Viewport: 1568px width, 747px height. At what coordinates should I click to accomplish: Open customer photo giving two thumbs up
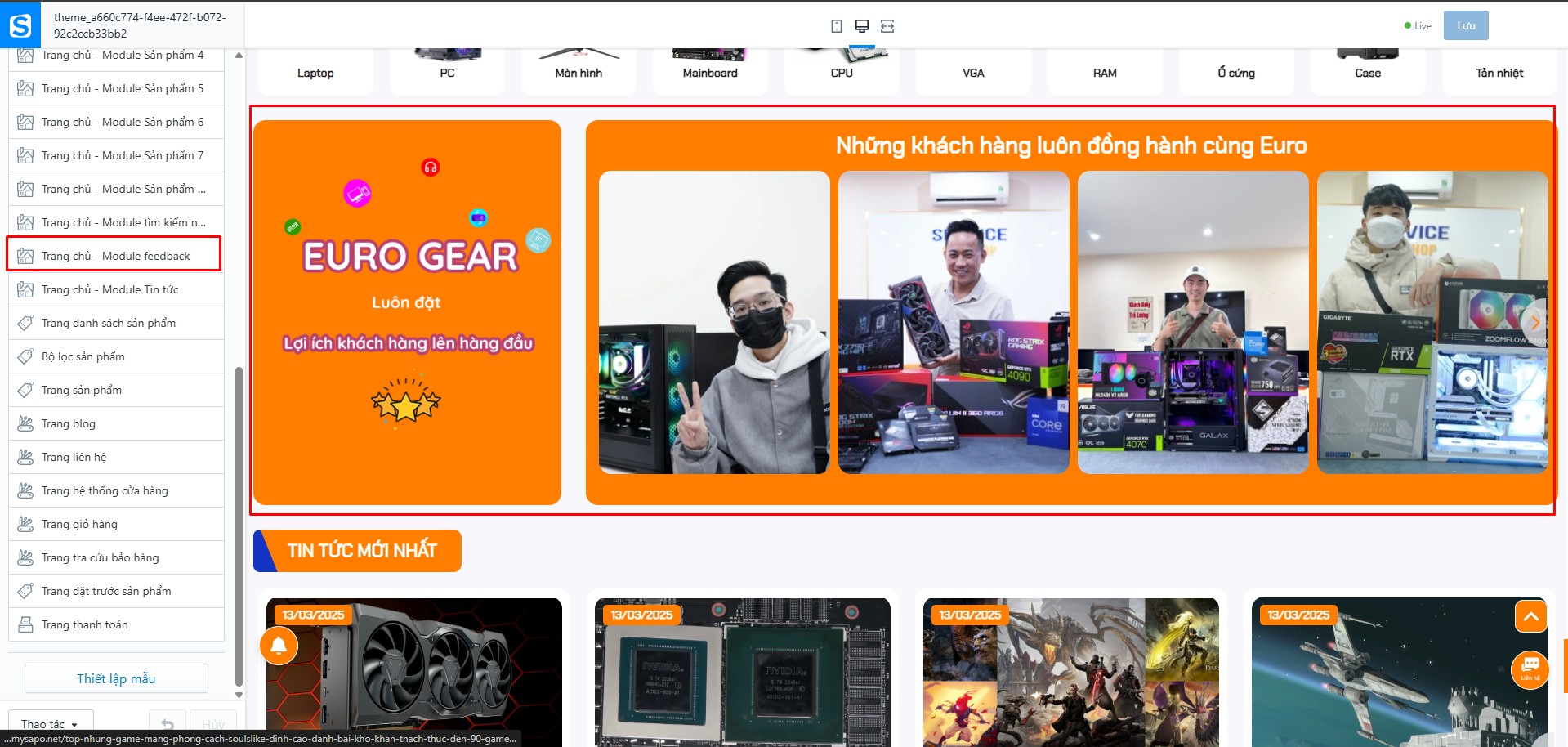(x=1193, y=322)
